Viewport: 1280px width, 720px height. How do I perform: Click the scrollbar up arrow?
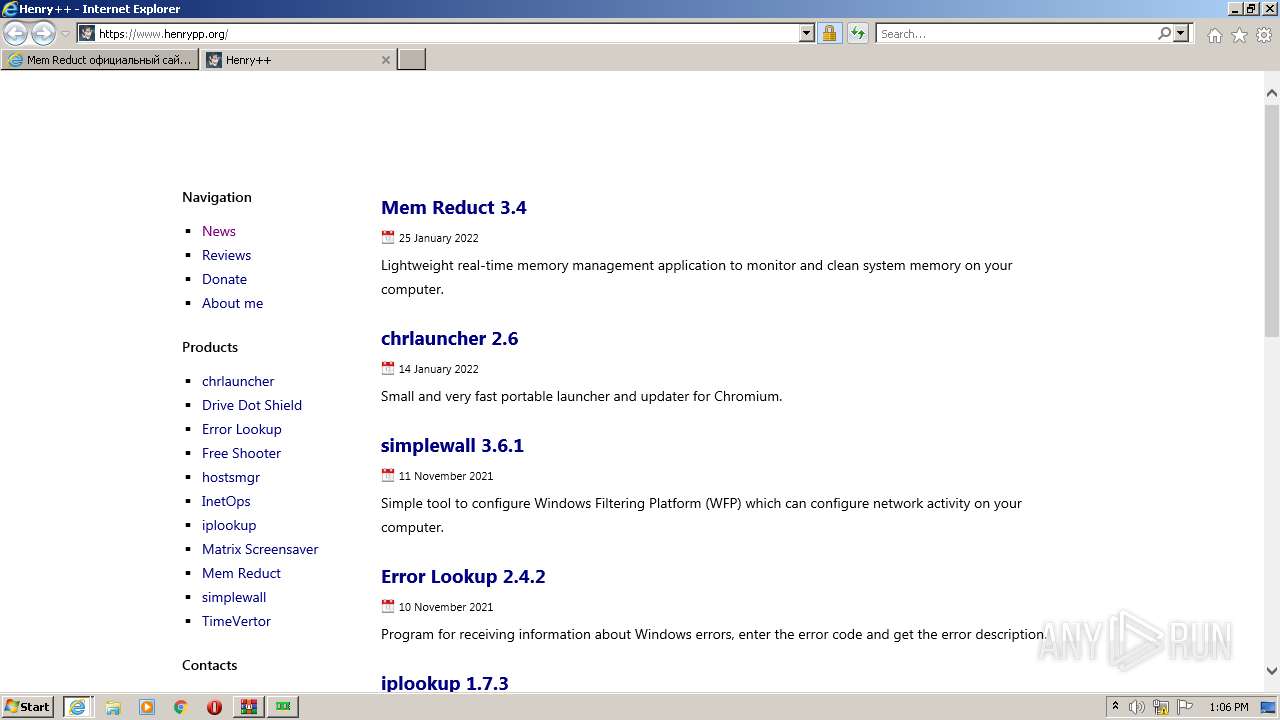coord(1272,93)
